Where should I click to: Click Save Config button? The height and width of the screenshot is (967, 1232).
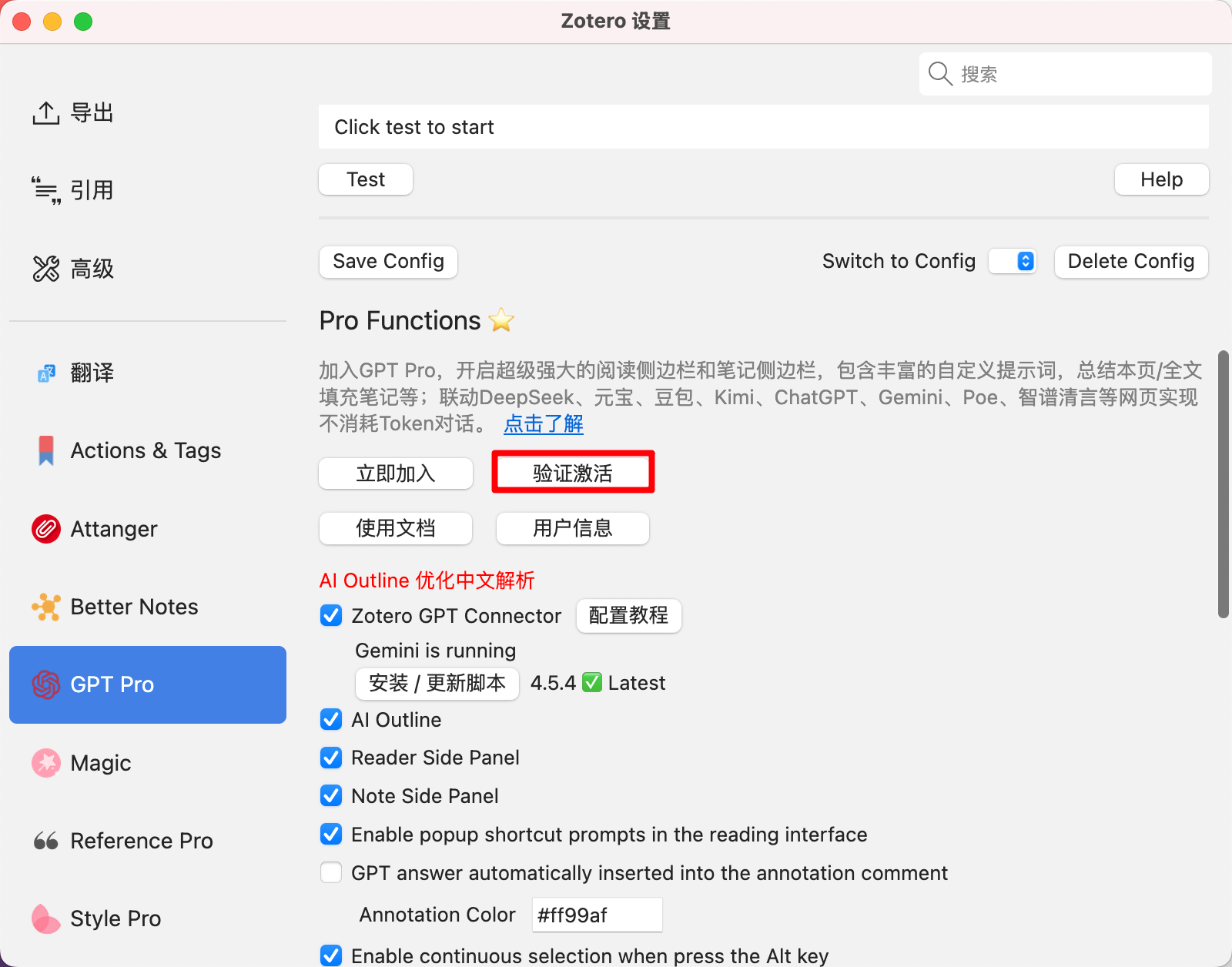(388, 262)
